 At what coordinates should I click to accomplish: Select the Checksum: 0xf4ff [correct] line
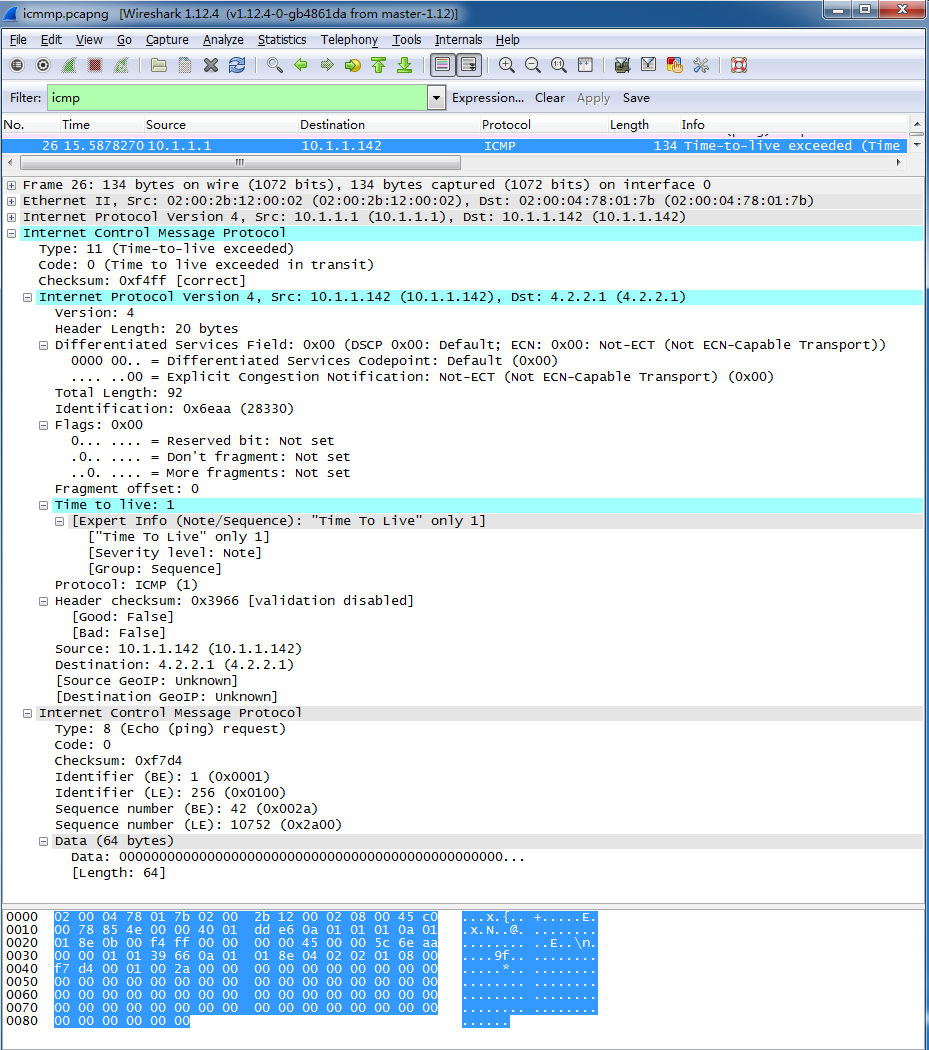142,281
